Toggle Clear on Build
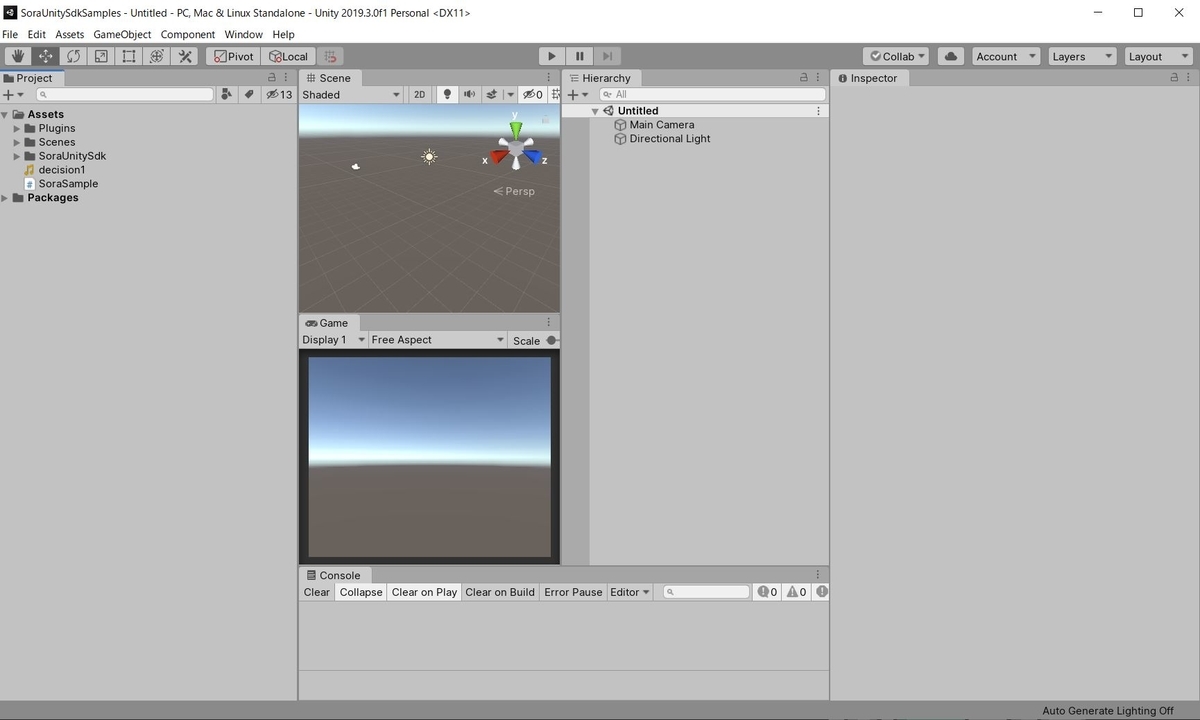 tap(500, 592)
